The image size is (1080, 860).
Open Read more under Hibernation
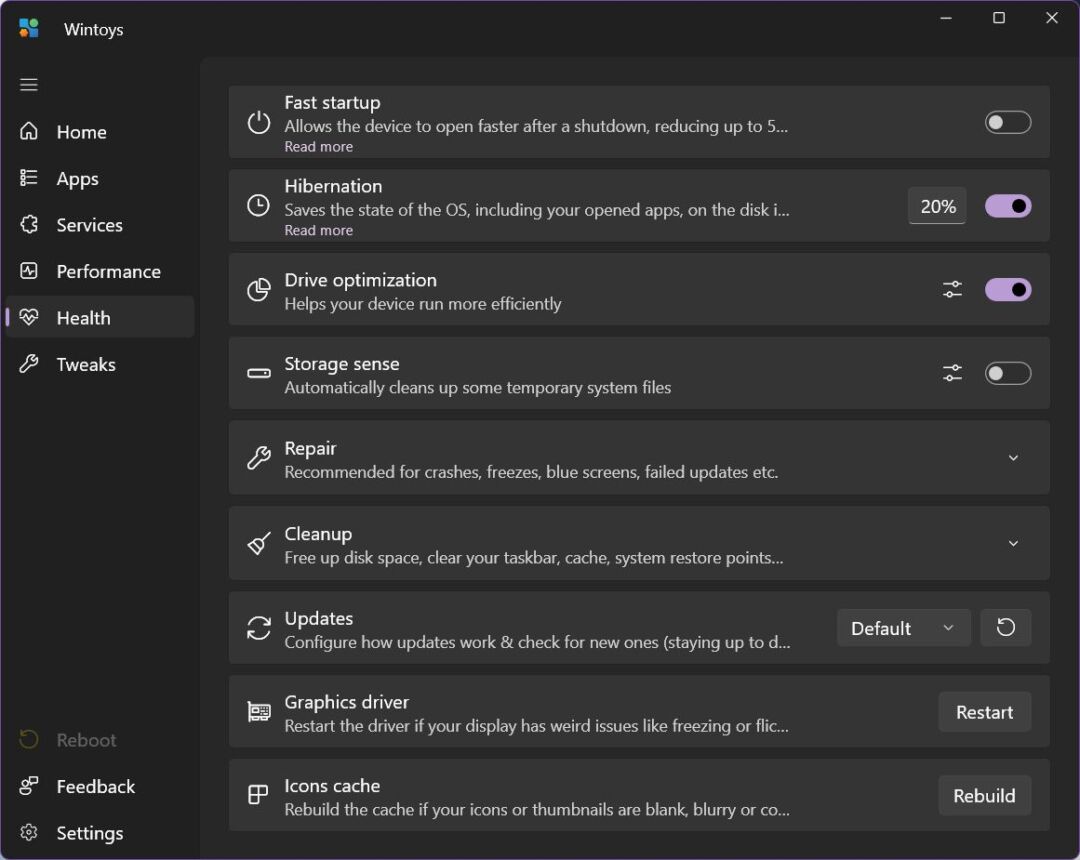coord(319,230)
